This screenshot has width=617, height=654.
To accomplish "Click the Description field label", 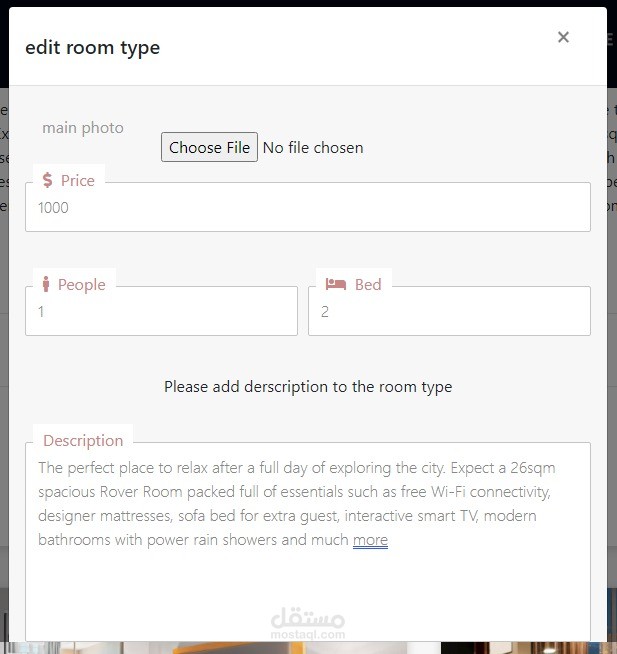I will point(83,441).
